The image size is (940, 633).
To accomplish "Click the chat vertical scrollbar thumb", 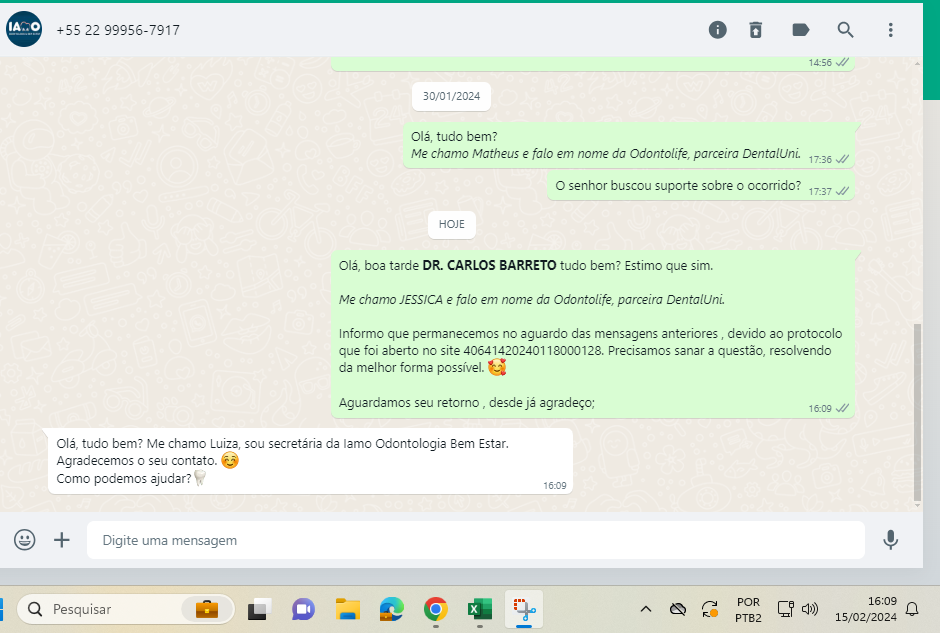I will tap(917, 412).
